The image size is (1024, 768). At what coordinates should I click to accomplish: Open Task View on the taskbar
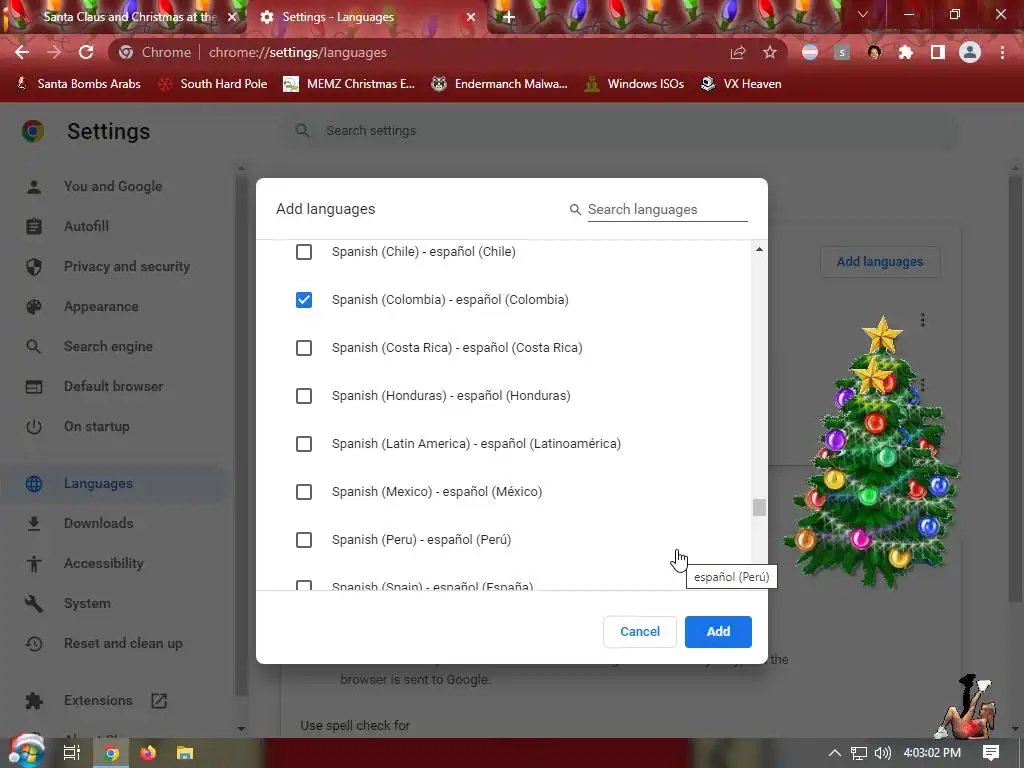point(72,753)
